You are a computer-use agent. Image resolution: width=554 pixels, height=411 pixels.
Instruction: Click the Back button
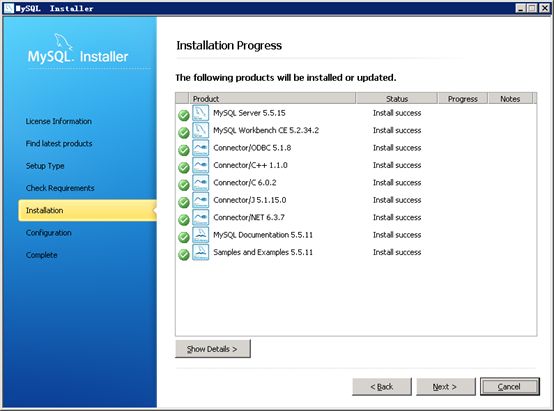point(382,387)
